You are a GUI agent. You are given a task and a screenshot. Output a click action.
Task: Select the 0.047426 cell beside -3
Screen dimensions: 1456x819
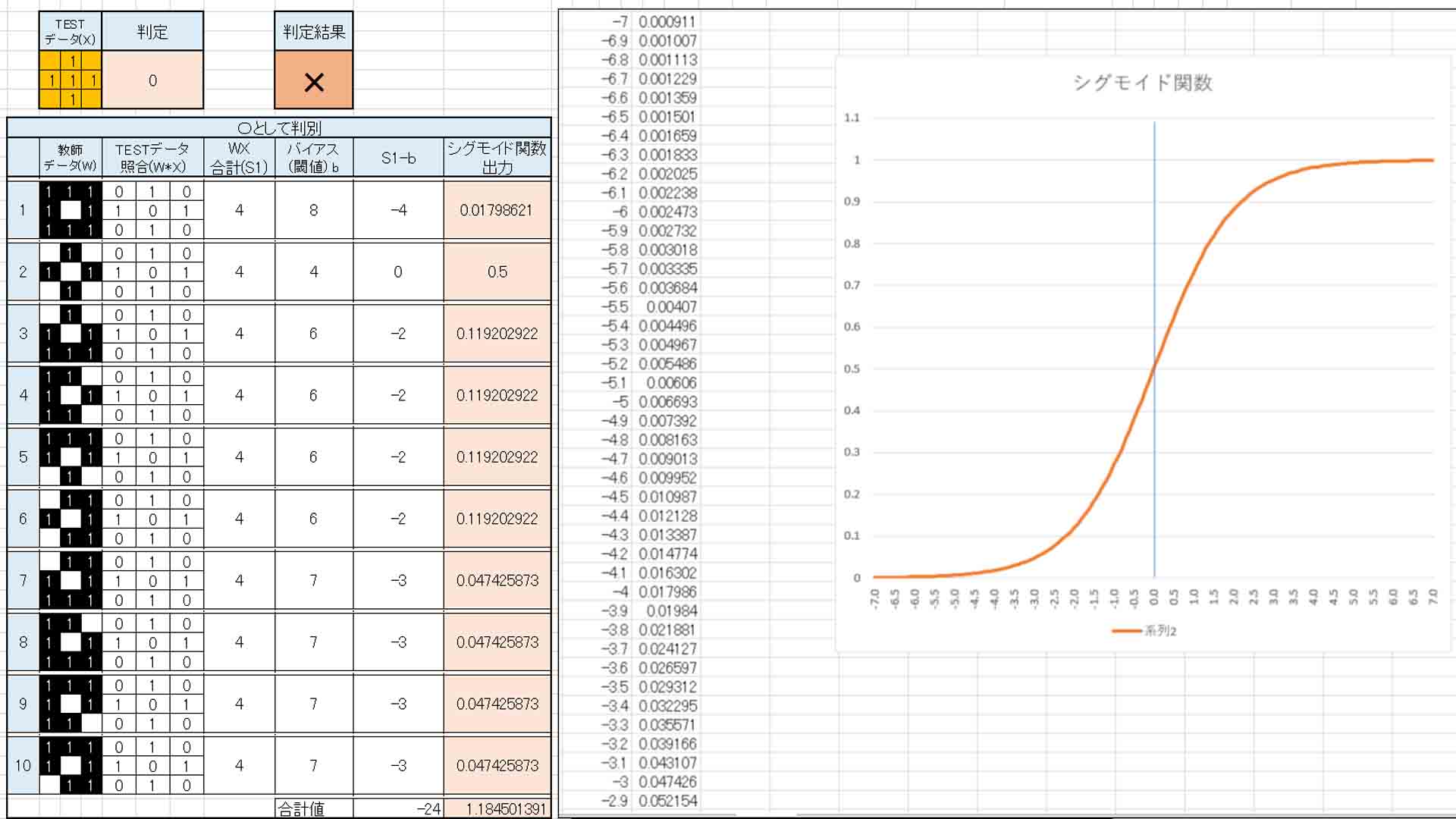pyautogui.click(x=667, y=782)
